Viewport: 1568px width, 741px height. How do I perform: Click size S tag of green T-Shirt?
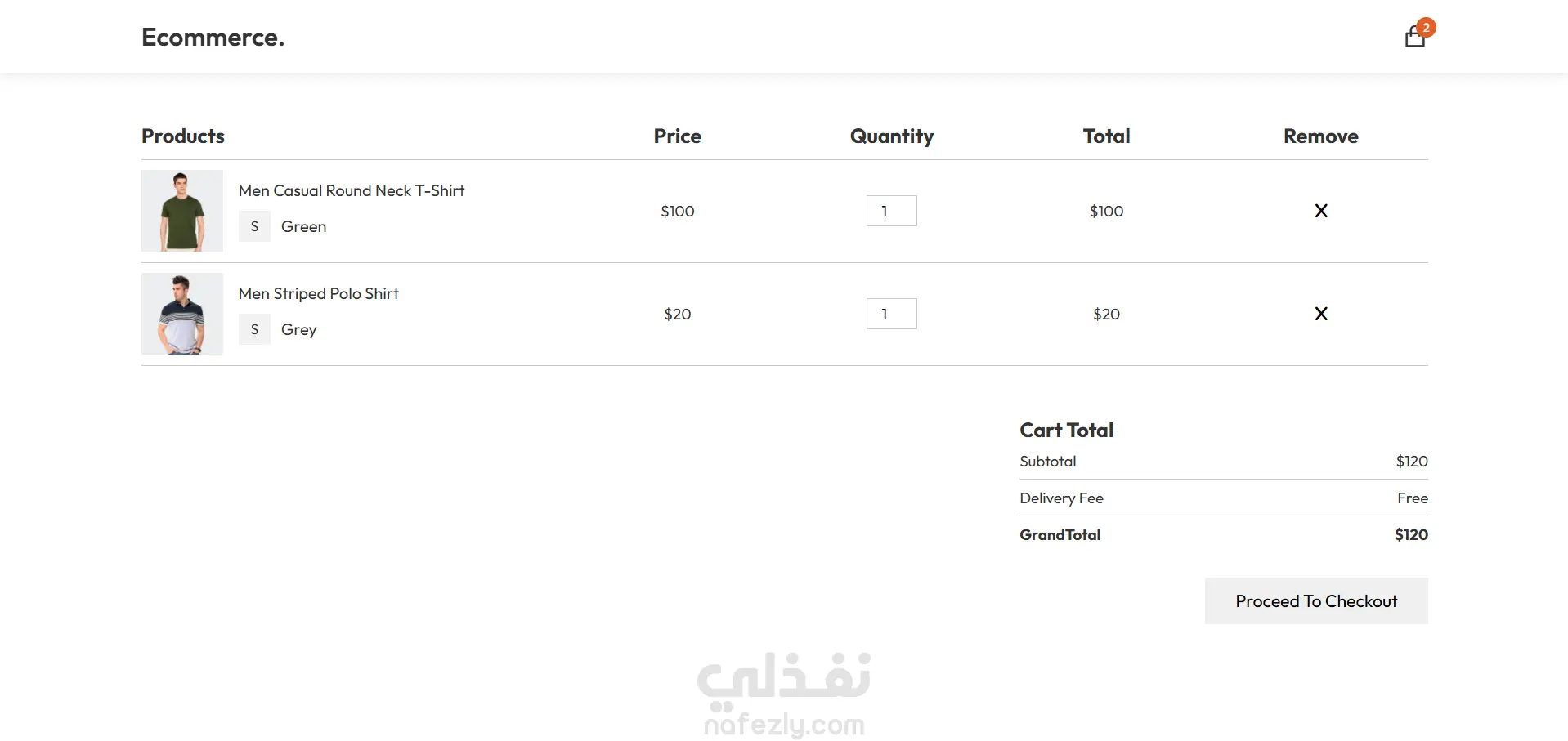(254, 226)
